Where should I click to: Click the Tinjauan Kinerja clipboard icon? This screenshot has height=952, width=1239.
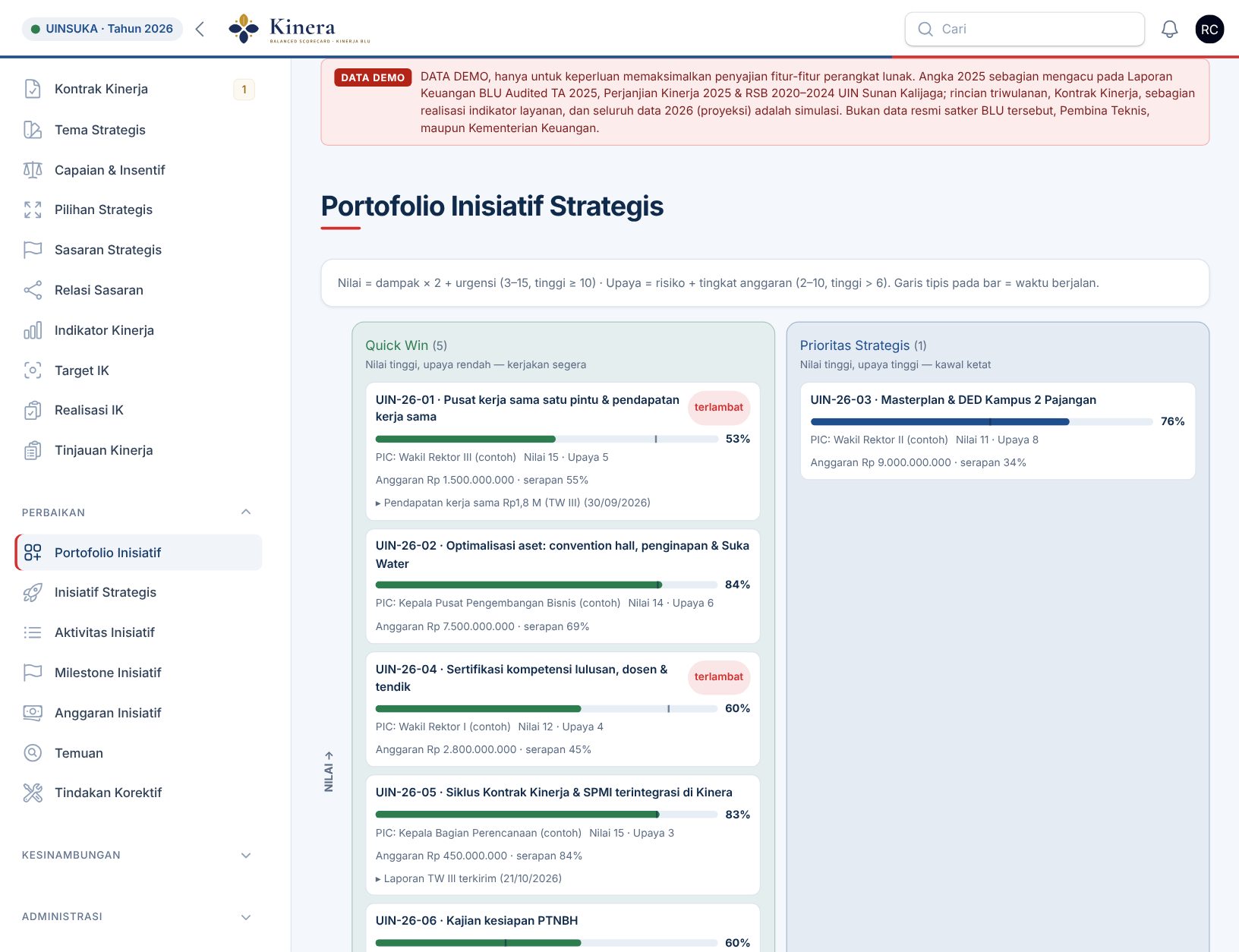coord(33,450)
